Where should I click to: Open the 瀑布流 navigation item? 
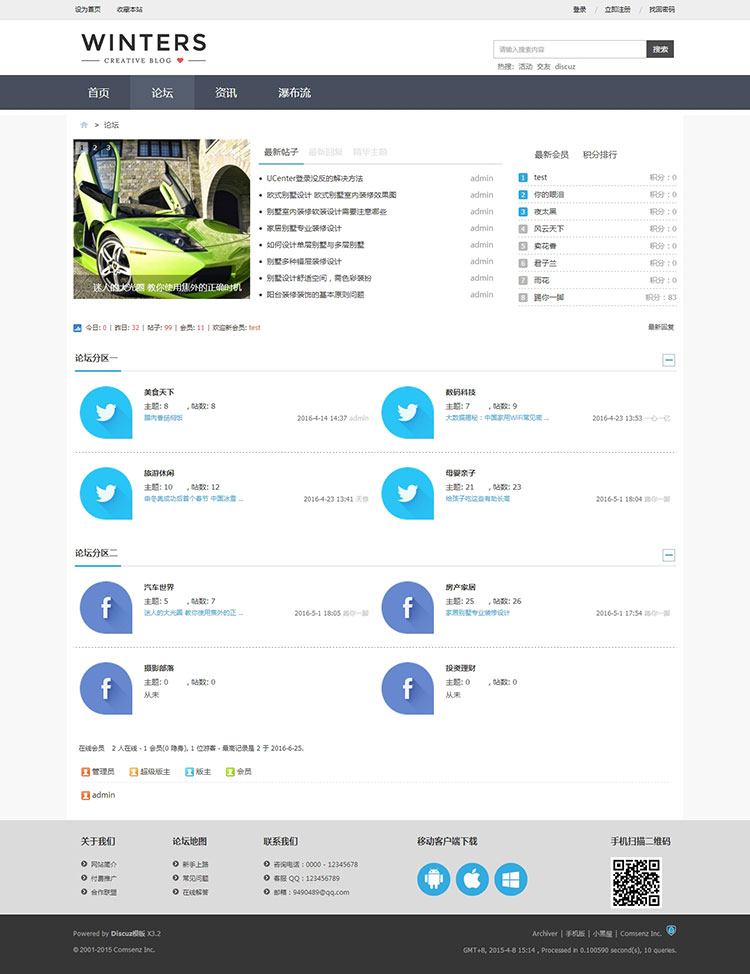294,93
